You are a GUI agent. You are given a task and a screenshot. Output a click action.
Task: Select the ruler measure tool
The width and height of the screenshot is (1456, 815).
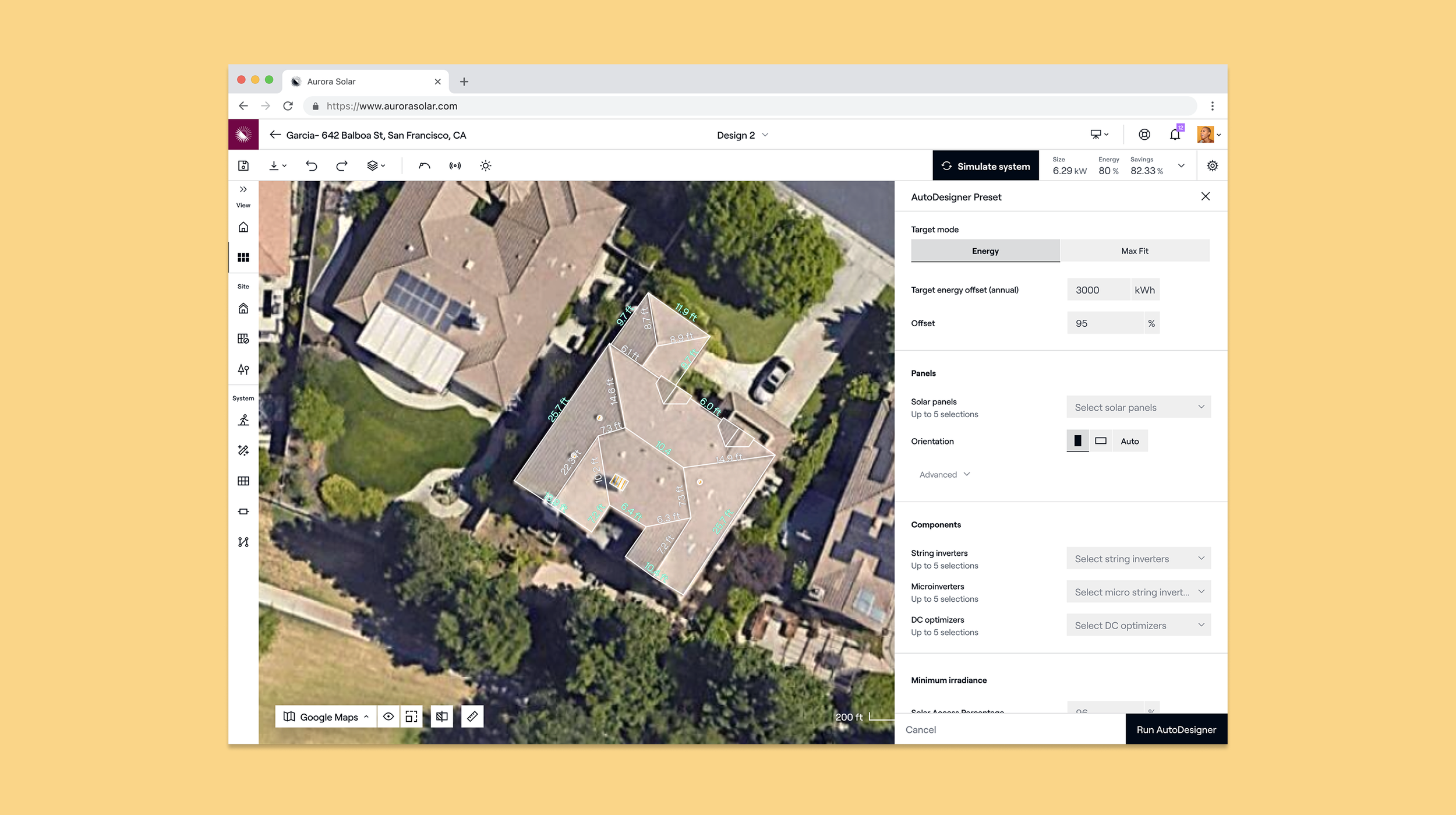coord(472,717)
